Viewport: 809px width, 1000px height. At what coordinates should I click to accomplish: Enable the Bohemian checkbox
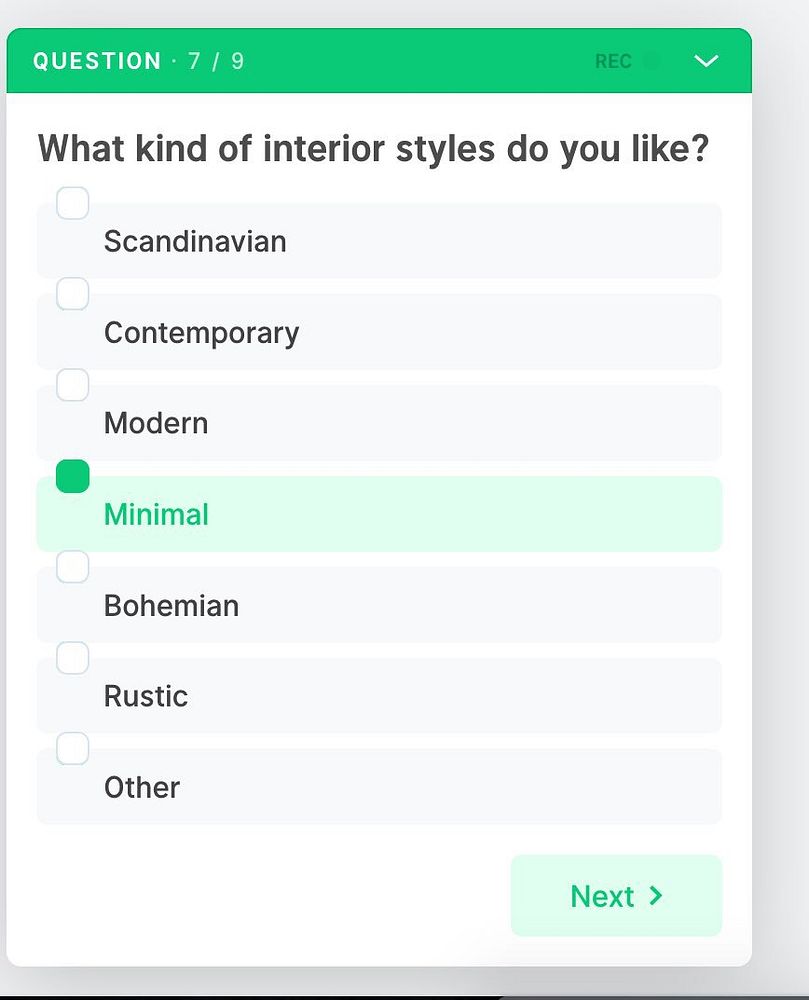(73, 567)
